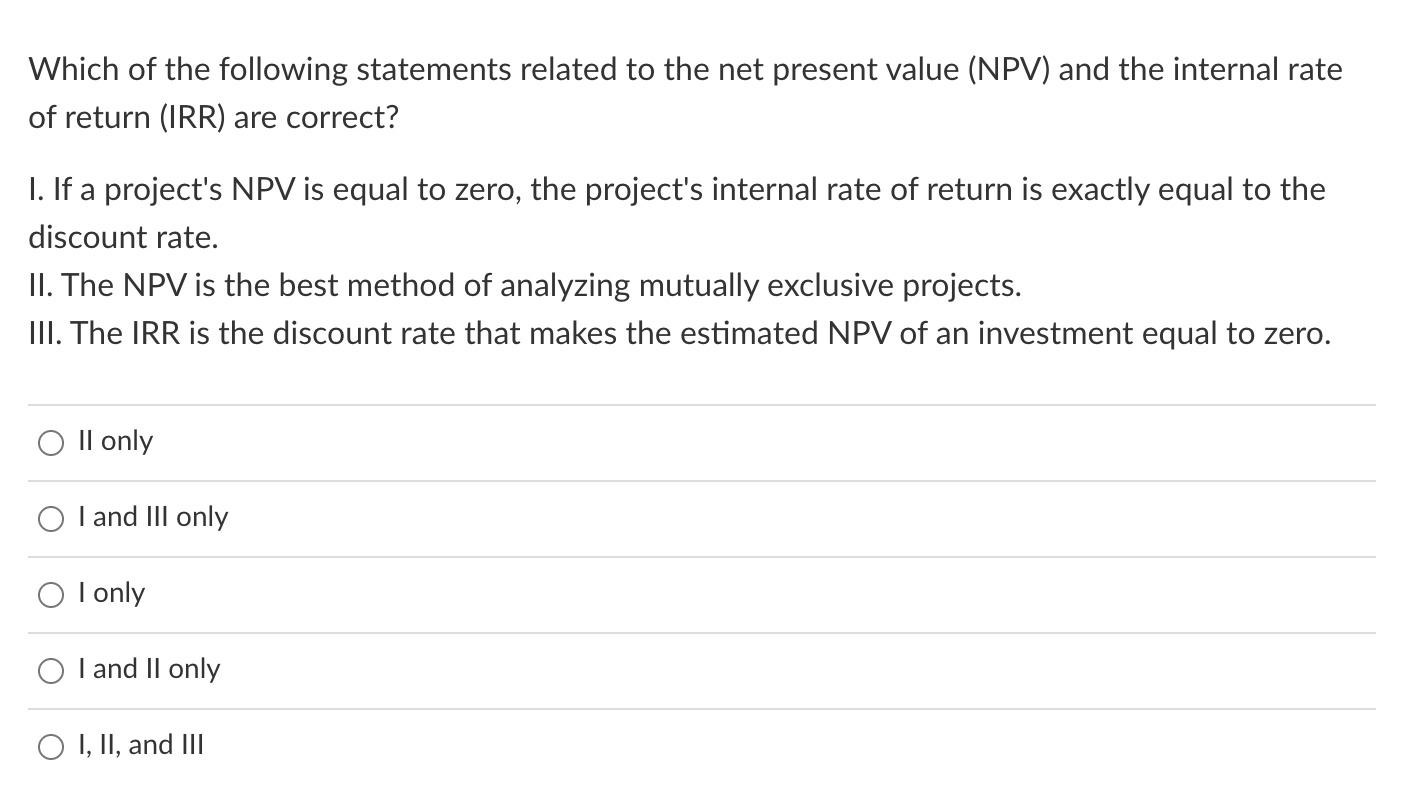Choose the "I and III only" radio button
Image resolution: width=1408 pixels, height=806 pixels.
(51, 519)
